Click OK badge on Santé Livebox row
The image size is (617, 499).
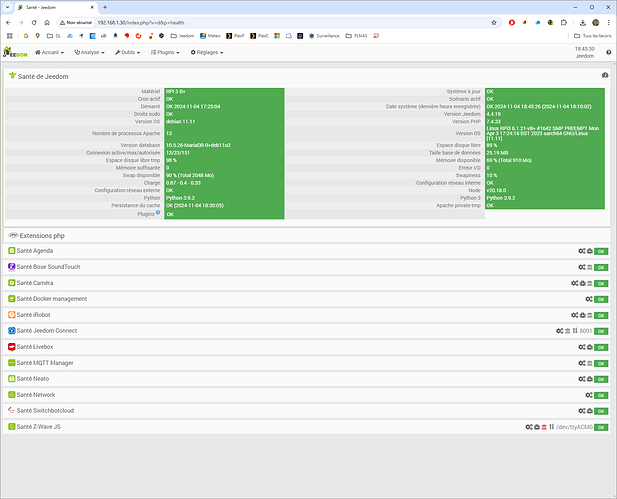click(x=601, y=347)
